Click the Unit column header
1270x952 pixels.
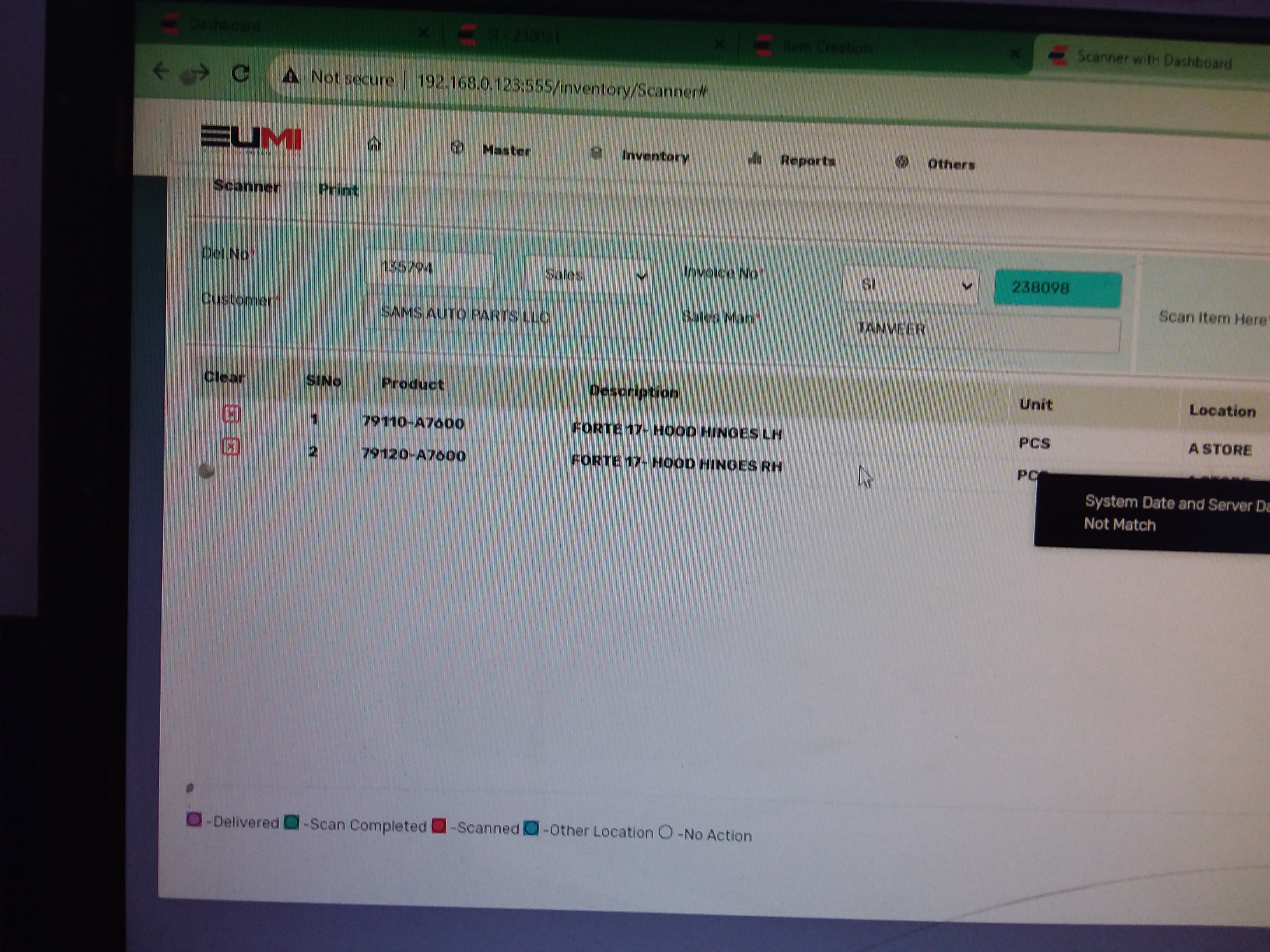pos(1036,404)
